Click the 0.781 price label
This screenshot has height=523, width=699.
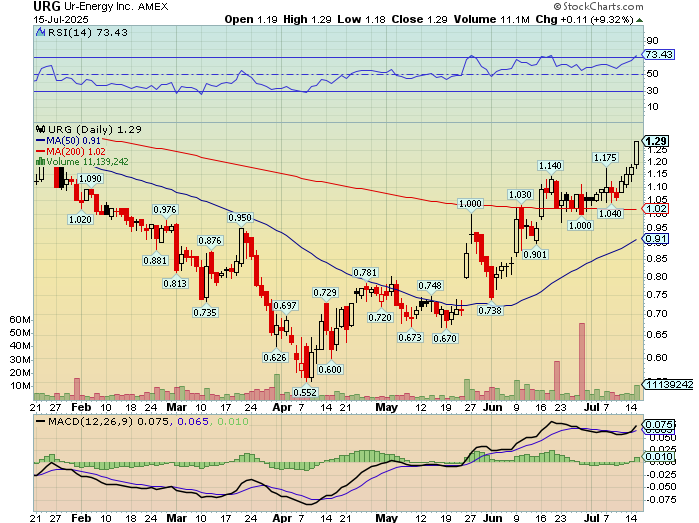tap(365, 272)
